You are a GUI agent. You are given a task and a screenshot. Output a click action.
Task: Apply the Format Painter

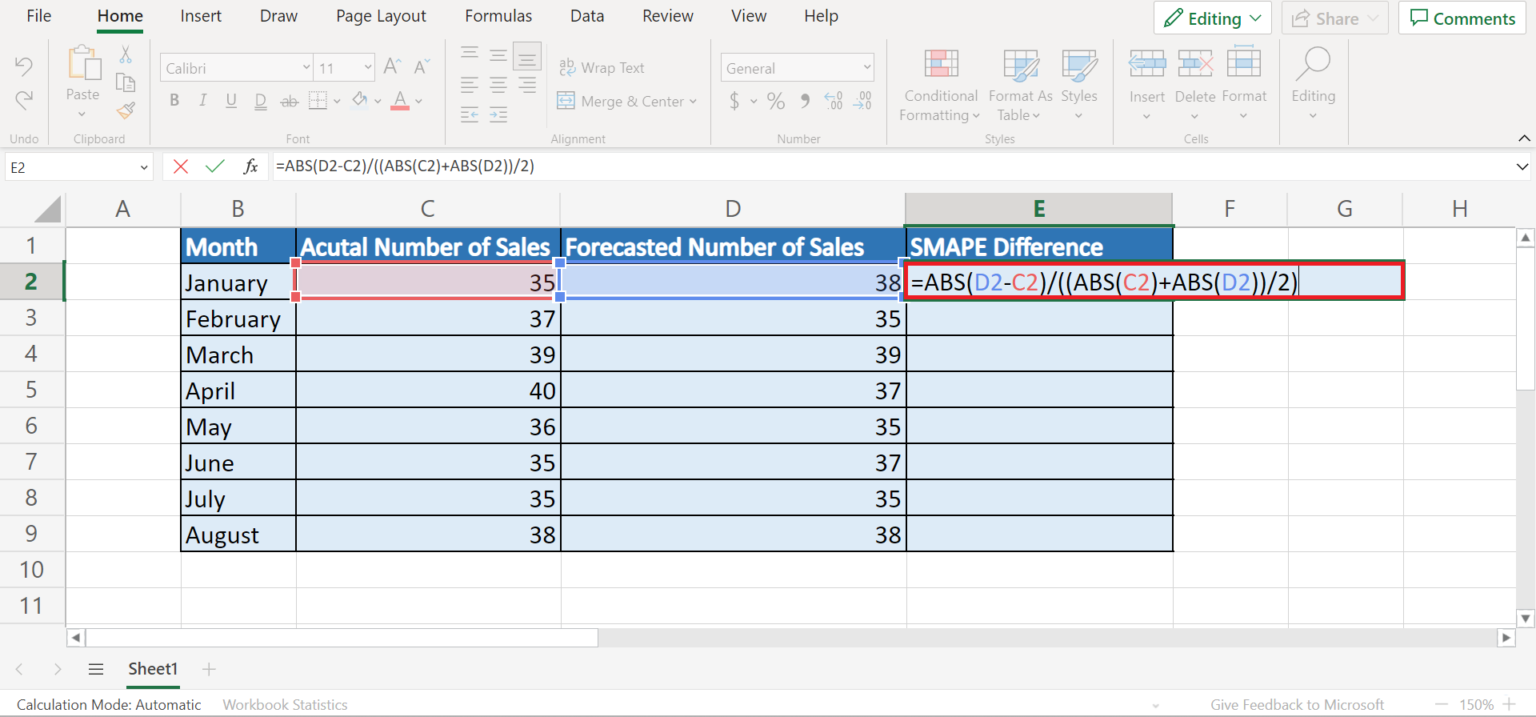click(x=125, y=111)
